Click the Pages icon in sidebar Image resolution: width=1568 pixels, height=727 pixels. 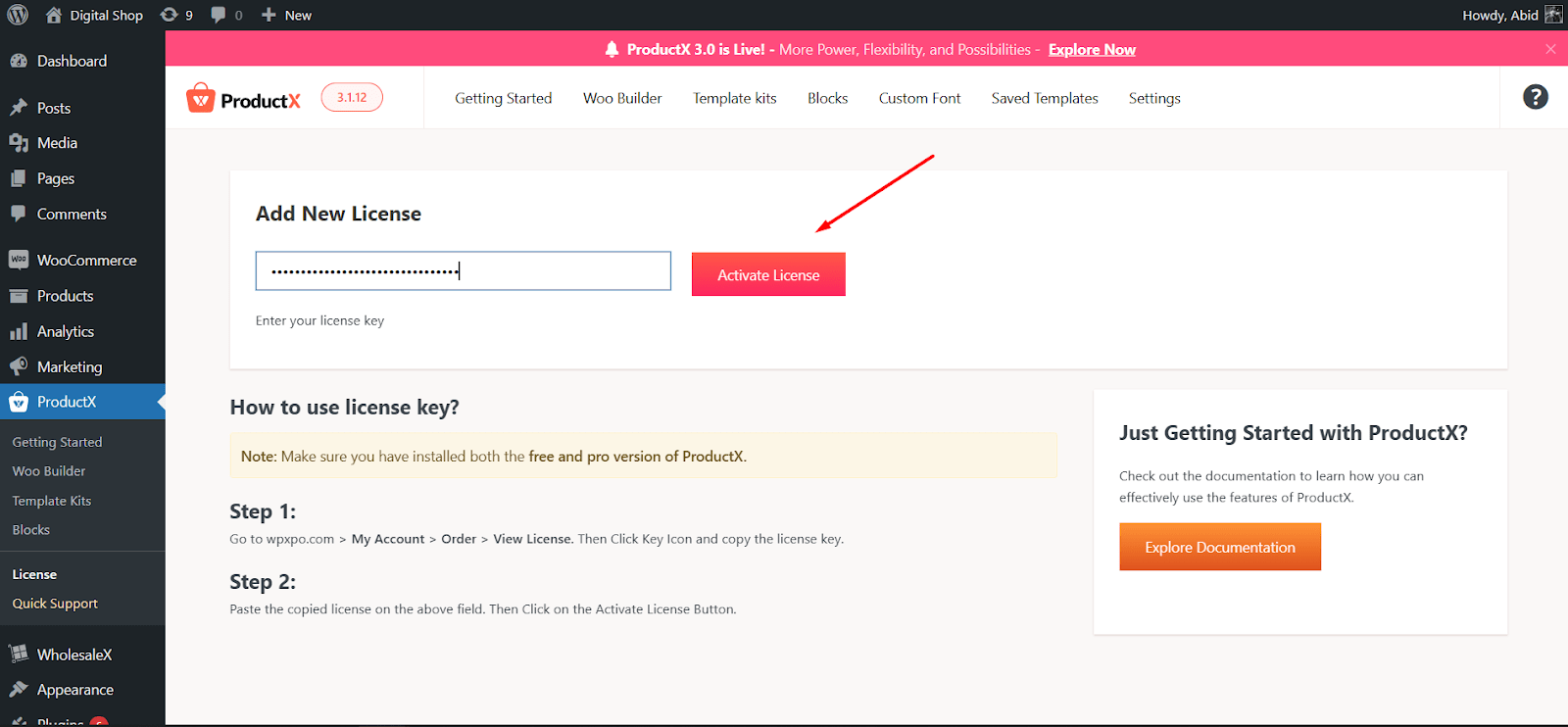[19, 178]
